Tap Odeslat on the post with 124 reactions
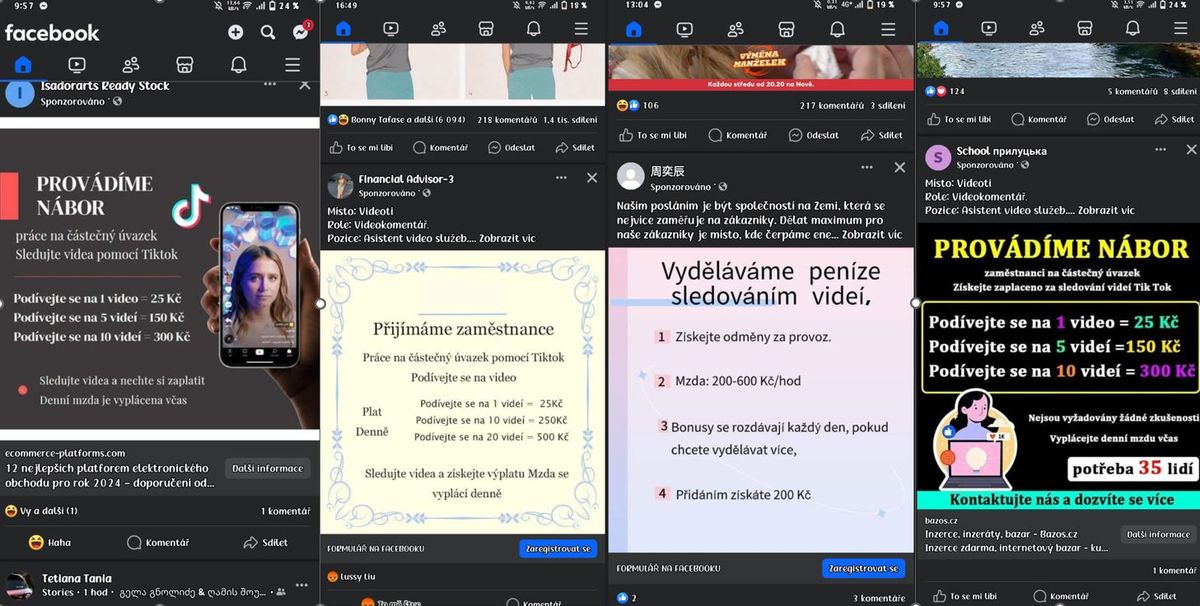 click(x=1110, y=120)
